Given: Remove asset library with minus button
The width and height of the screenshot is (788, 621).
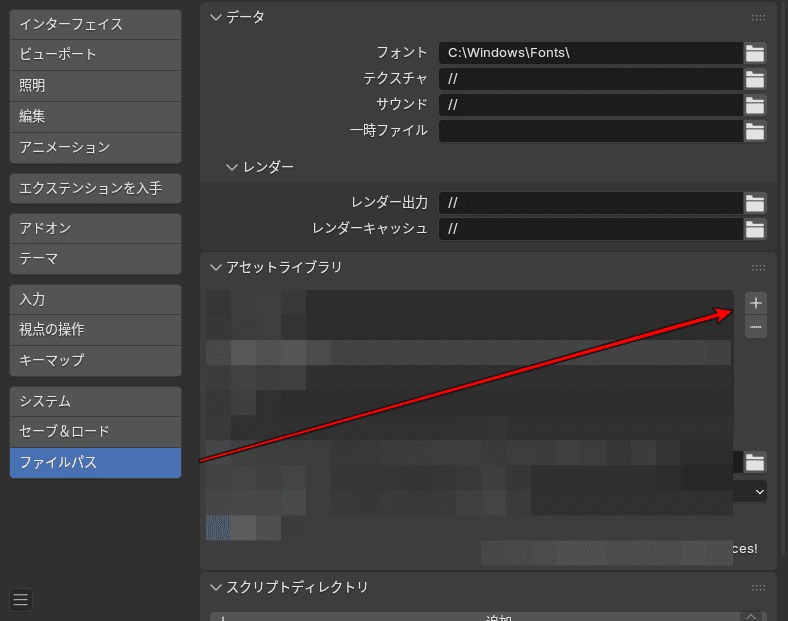Looking at the screenshot, I should [756, 327].
